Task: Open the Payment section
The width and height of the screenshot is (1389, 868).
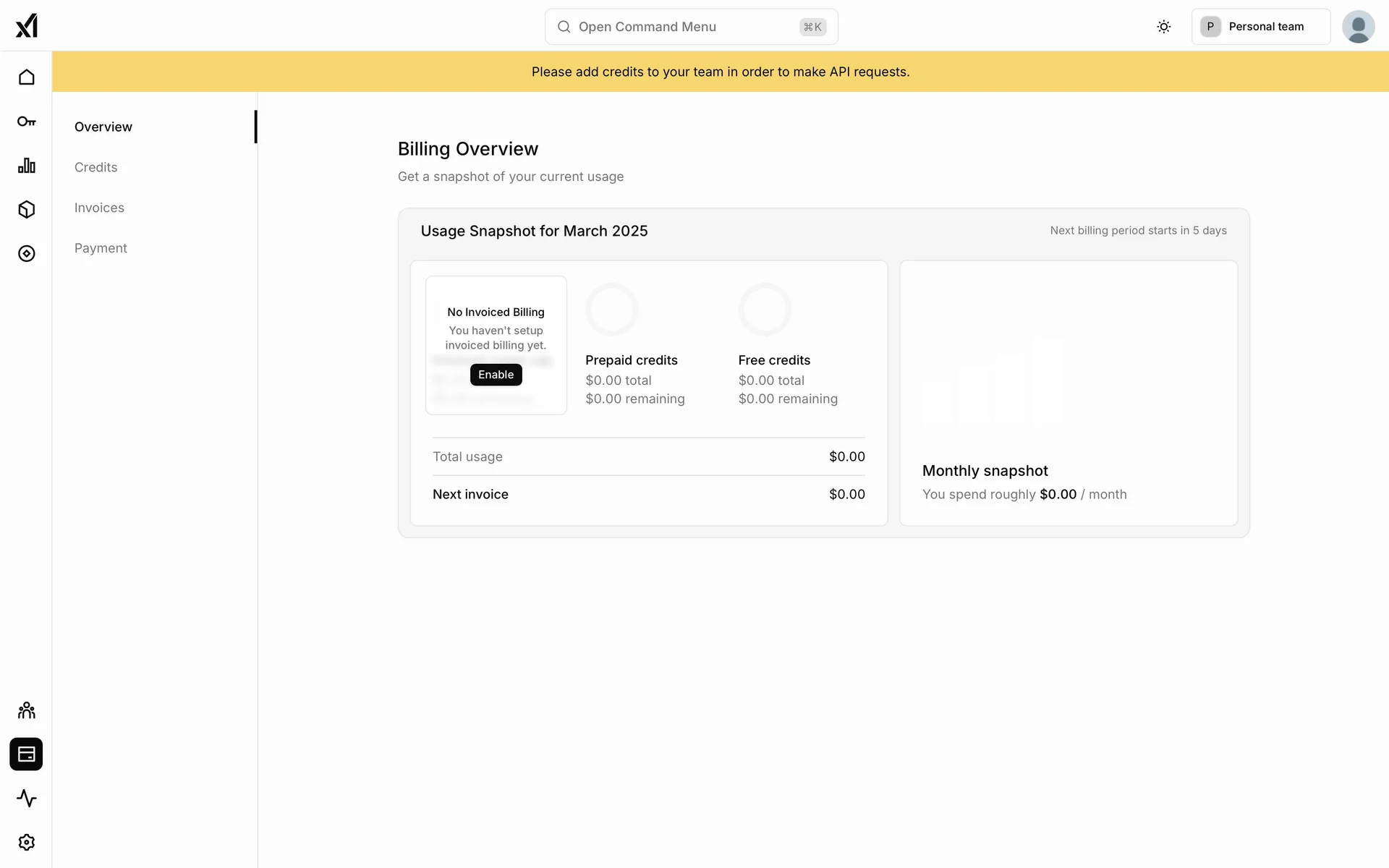Action: (101, 248)
